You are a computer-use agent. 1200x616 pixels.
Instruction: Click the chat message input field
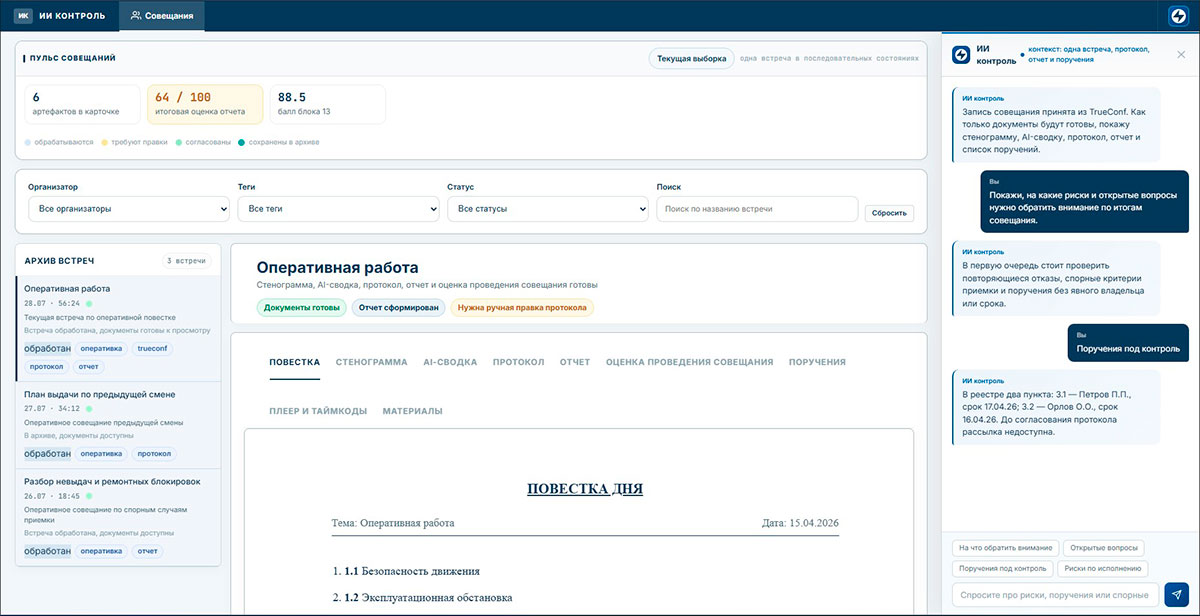pyautogui.click(x=1055, y=594)
